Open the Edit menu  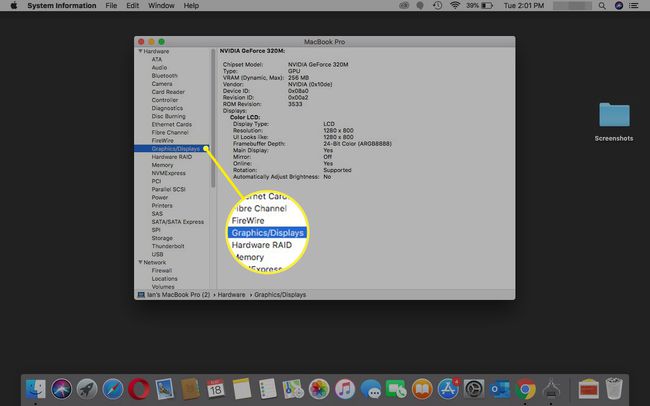tap(133, 6)
